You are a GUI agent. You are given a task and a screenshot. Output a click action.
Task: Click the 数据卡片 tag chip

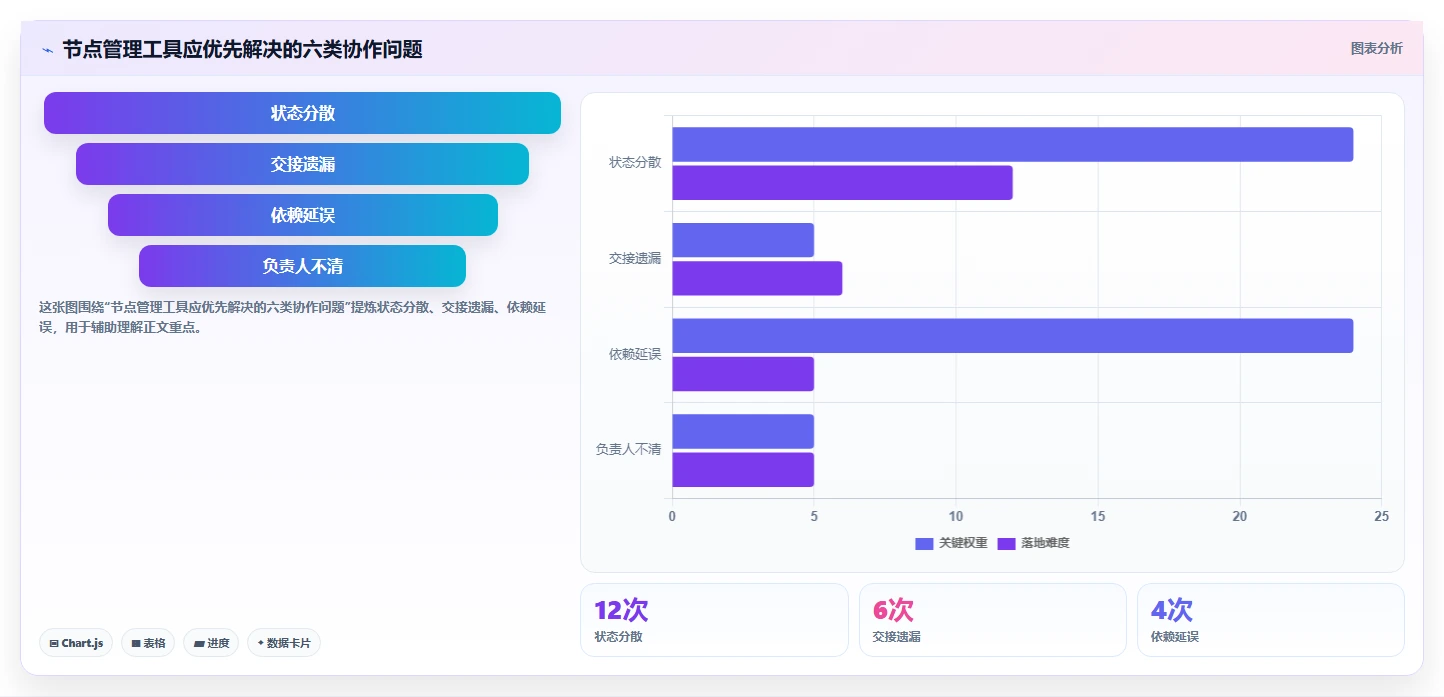click(284, 643)
